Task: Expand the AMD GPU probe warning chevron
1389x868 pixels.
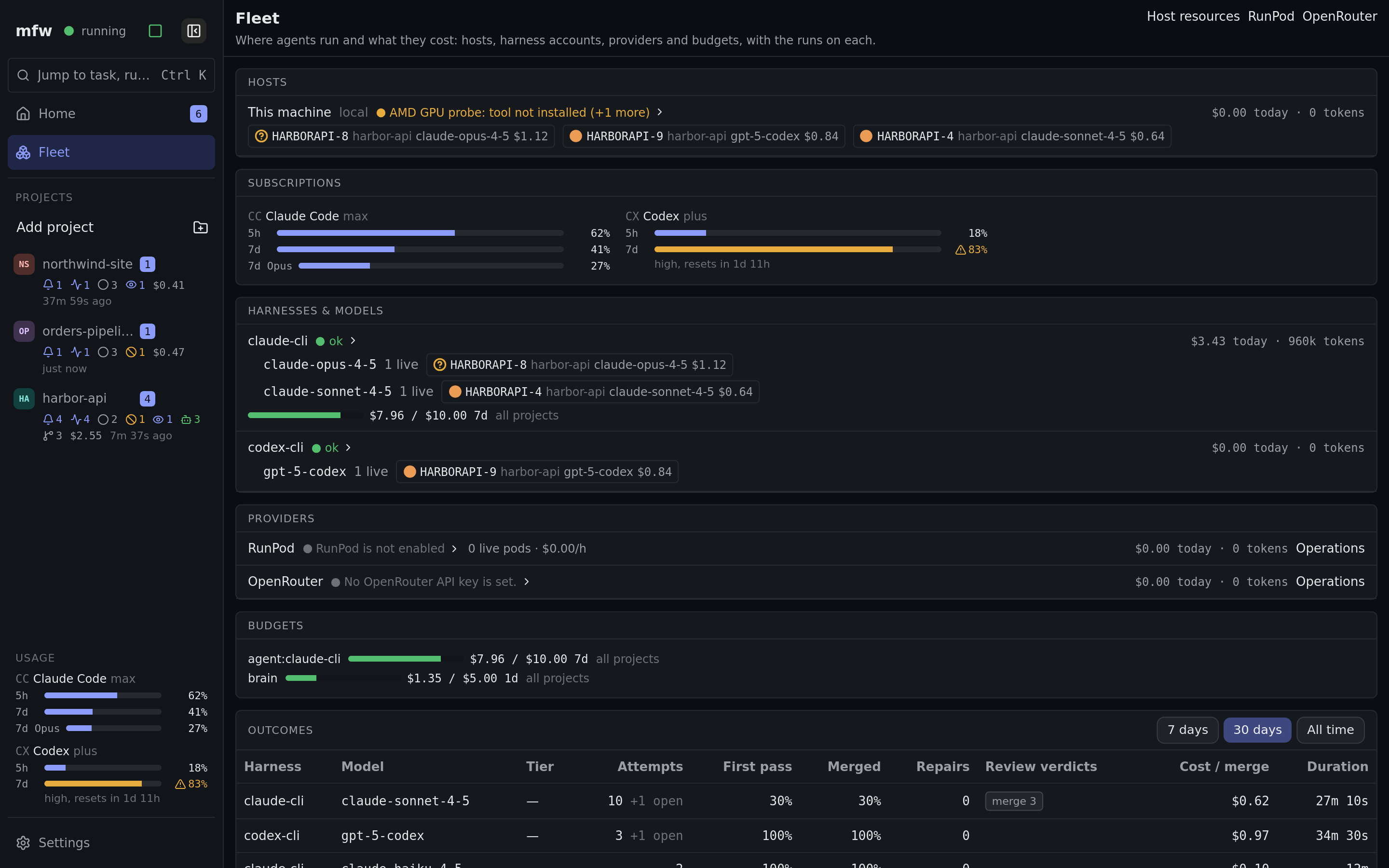Action: tap(659, 112)
